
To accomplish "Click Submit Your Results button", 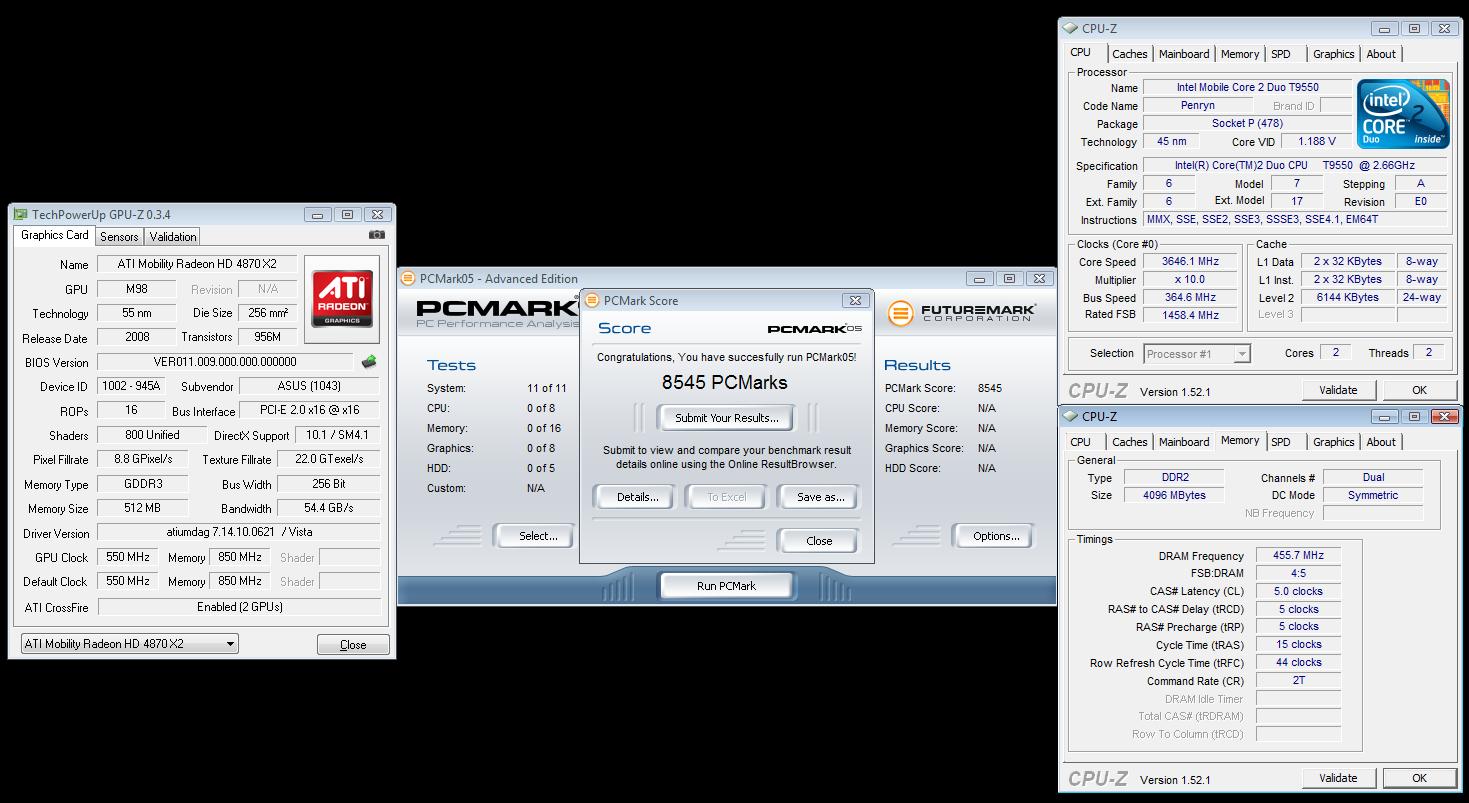I will (727, 418).
